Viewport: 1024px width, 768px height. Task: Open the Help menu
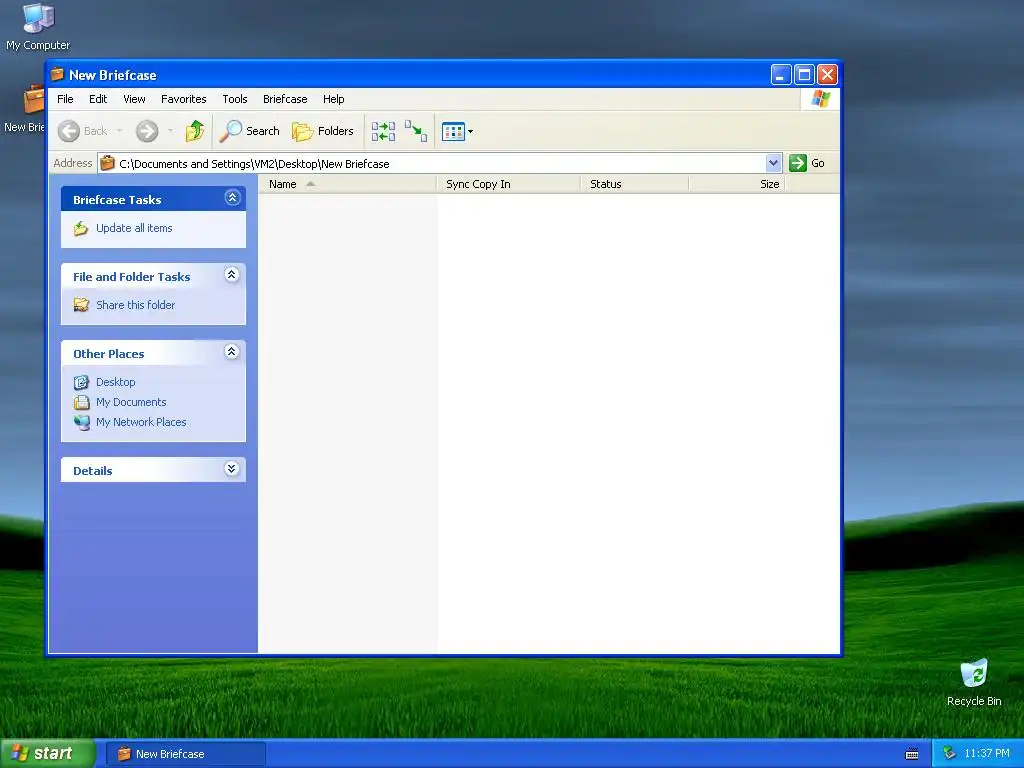click(x=334, y=99)
